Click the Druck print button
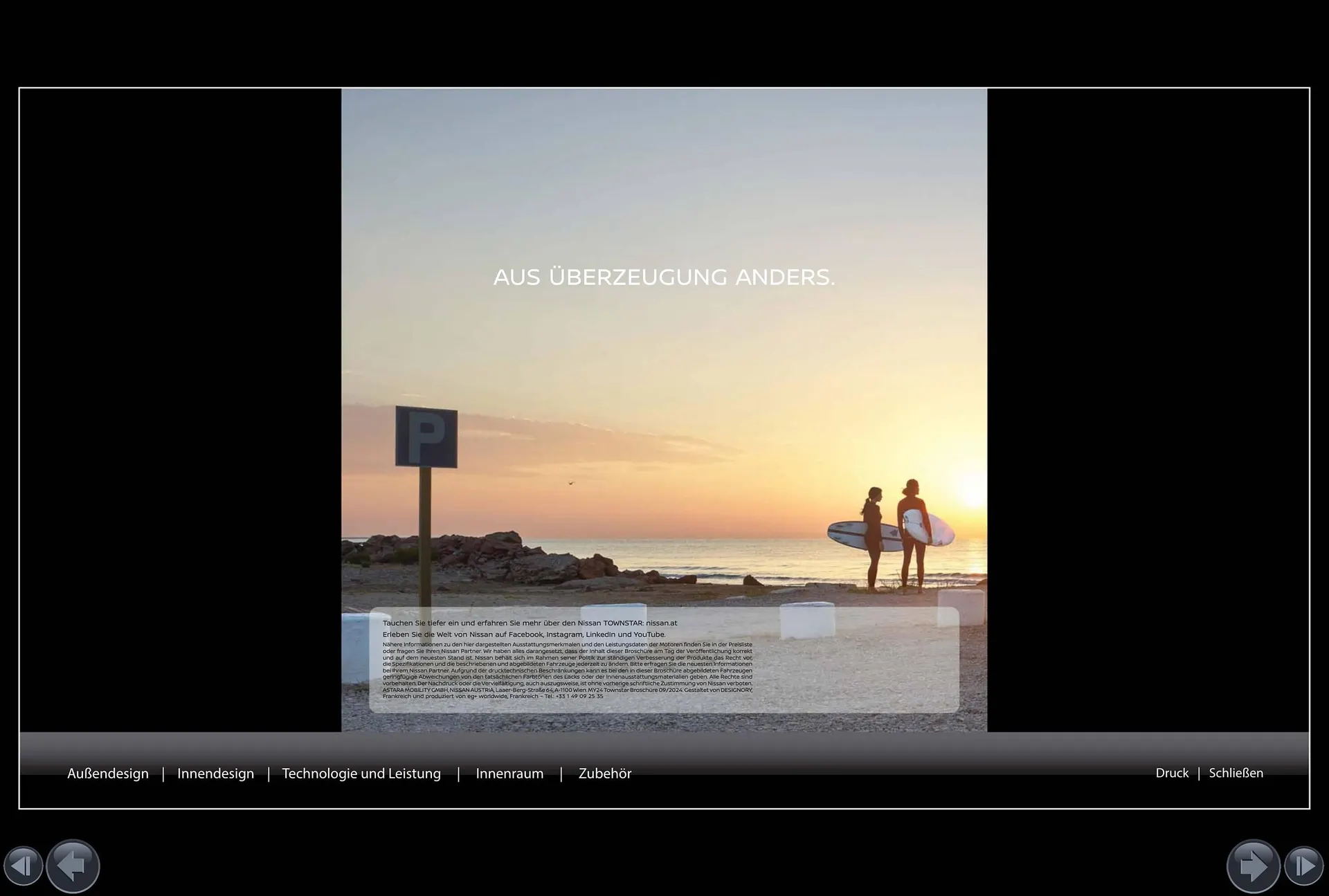1329x896 pixels. (1172, 773)
